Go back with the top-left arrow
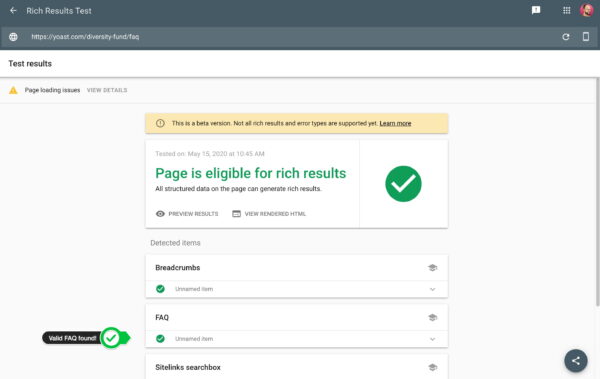600x379 pixels. (13, 11)
